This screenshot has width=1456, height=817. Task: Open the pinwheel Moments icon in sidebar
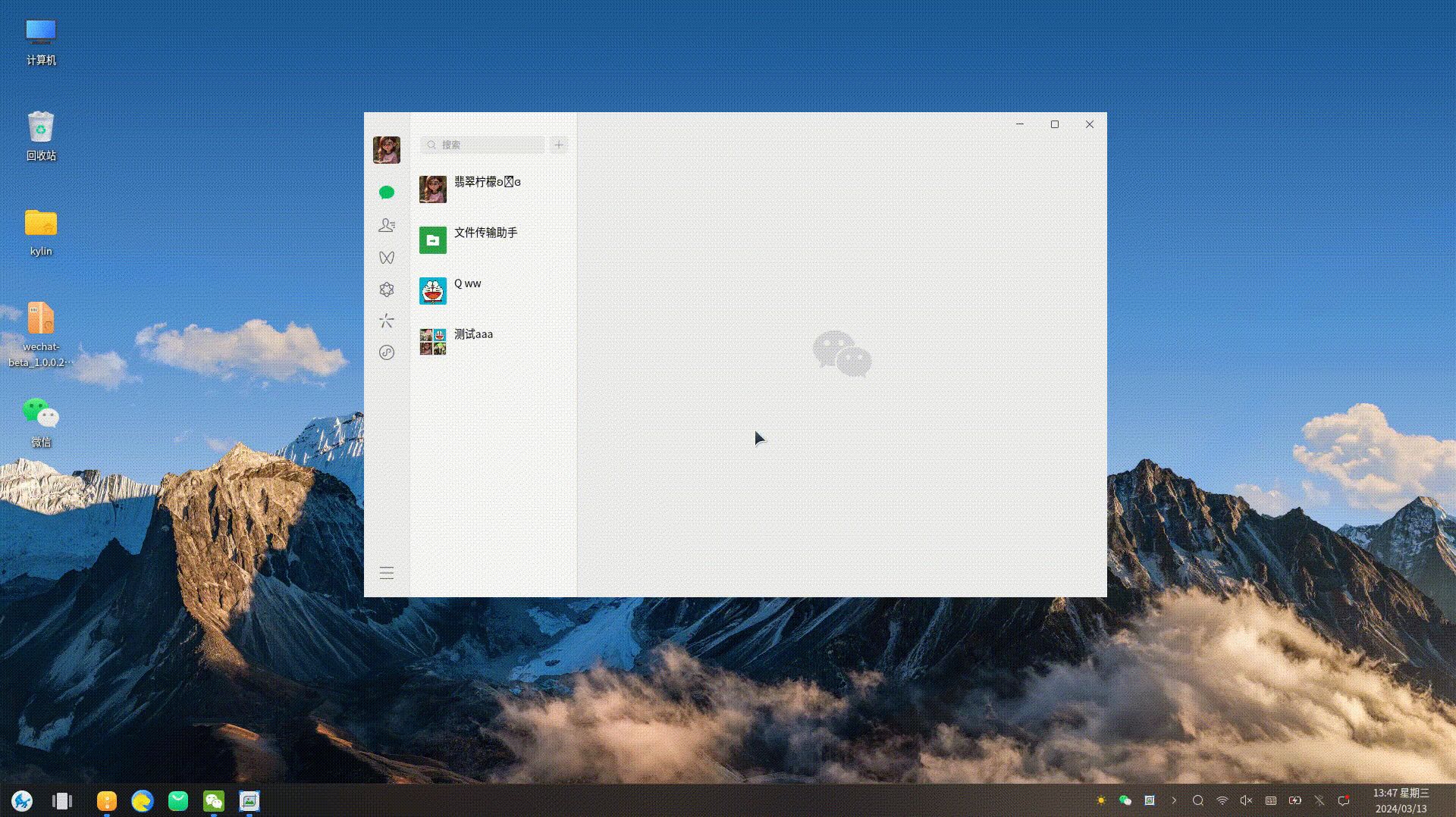(x=387, y=321)
